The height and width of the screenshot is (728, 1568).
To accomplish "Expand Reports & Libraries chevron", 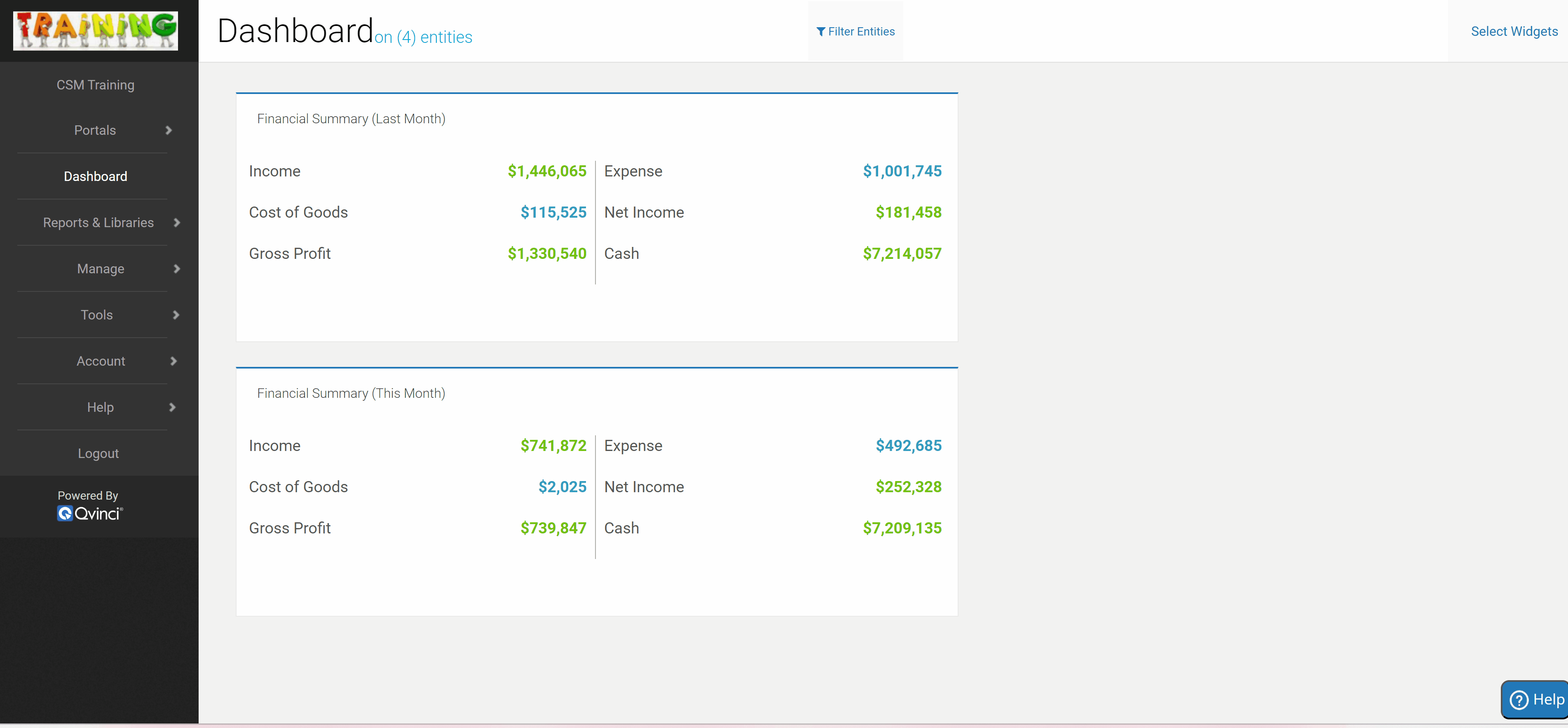I will (176, 223).
